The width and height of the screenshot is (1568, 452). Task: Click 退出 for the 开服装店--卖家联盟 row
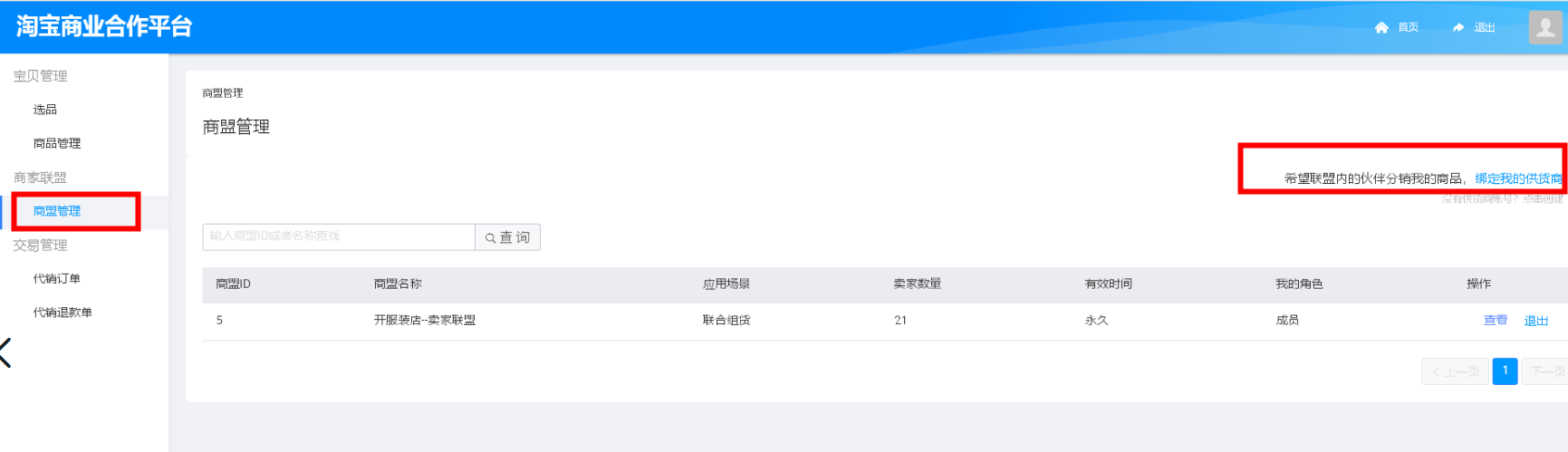(x=1536, y=321)
